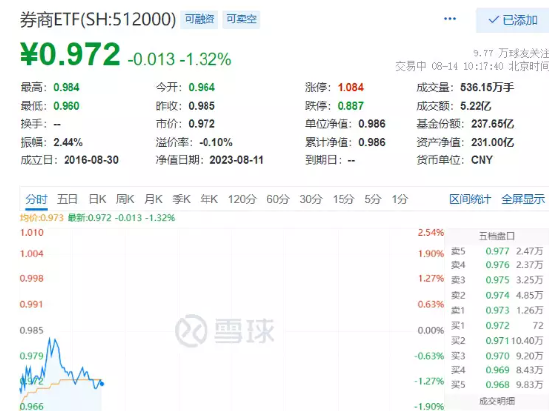Switch to the 120分 chart tab
Viewport: 550px width, 412px height.
point(242,199)
